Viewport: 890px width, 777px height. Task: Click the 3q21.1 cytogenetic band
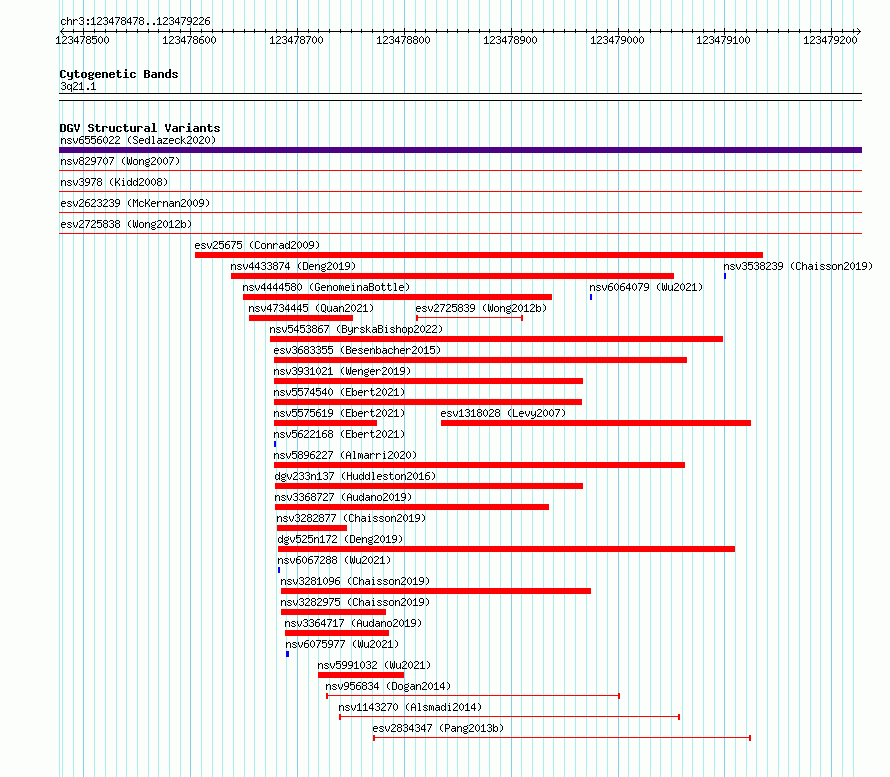point(460,97)
